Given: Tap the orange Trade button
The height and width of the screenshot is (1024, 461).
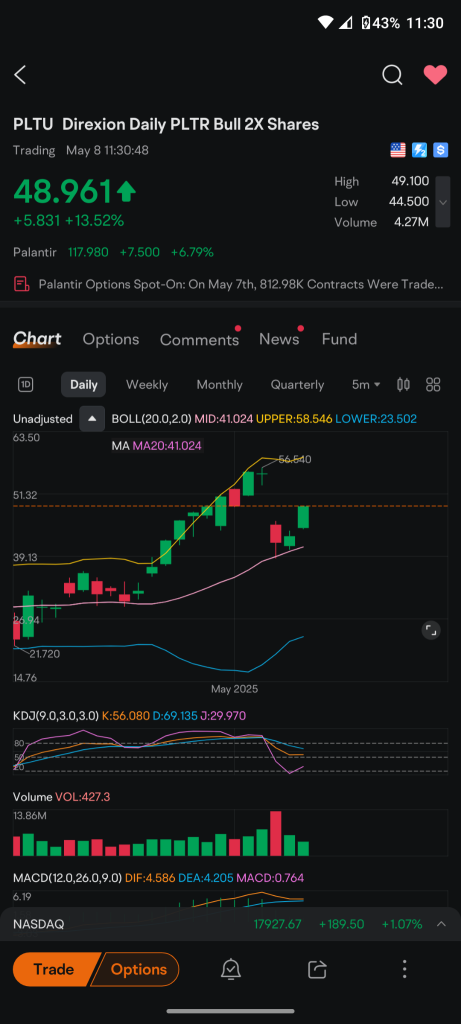Looking at the screenshot, I should (x=54, y=969).
